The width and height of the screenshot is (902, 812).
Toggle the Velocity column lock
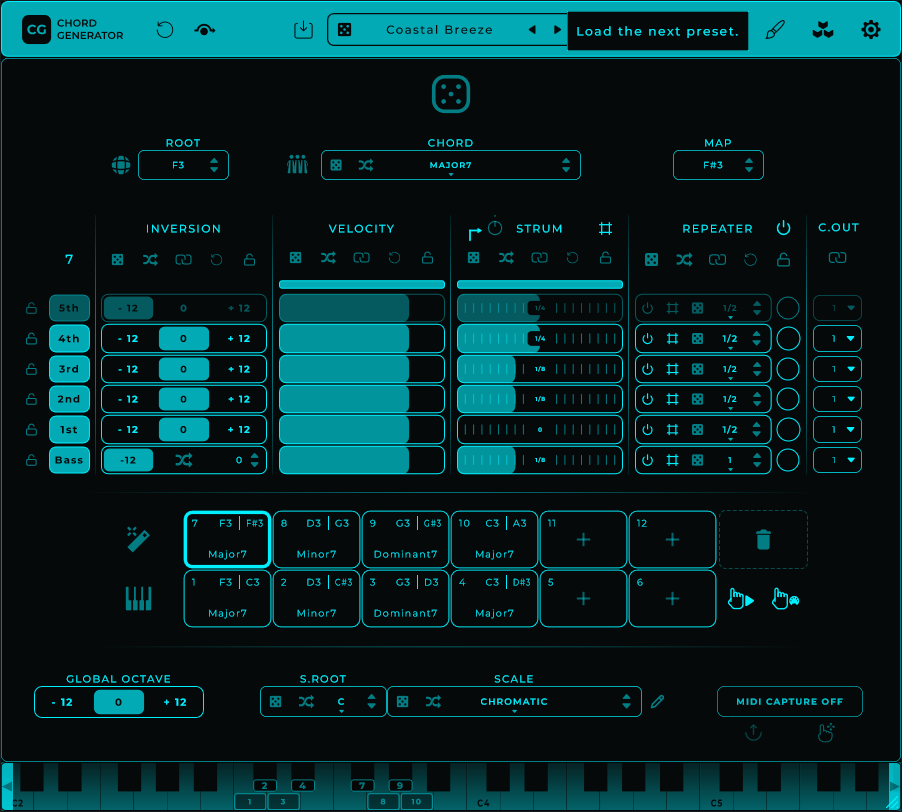(427, 258)
